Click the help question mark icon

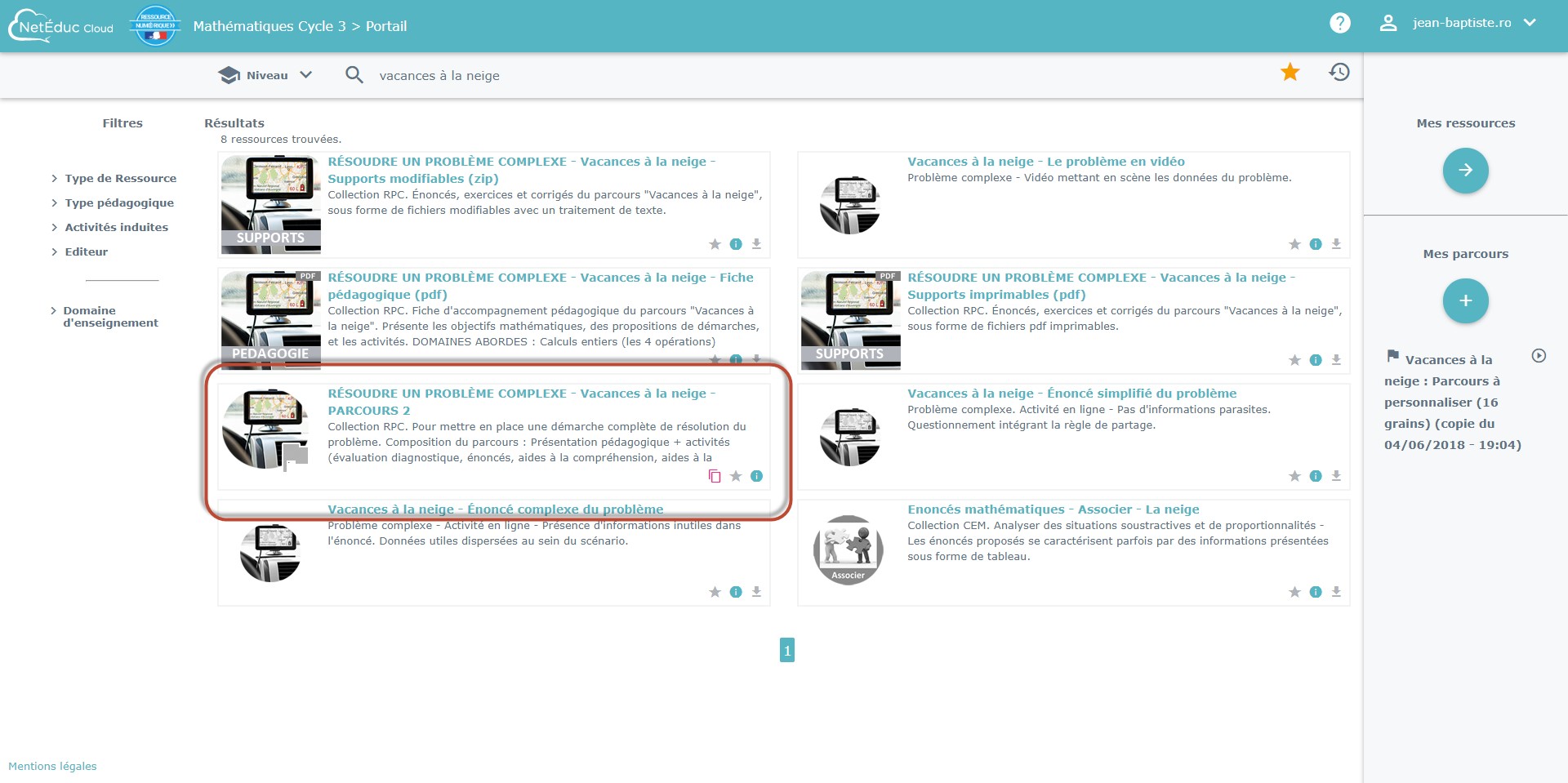(x=1339, y=24)
